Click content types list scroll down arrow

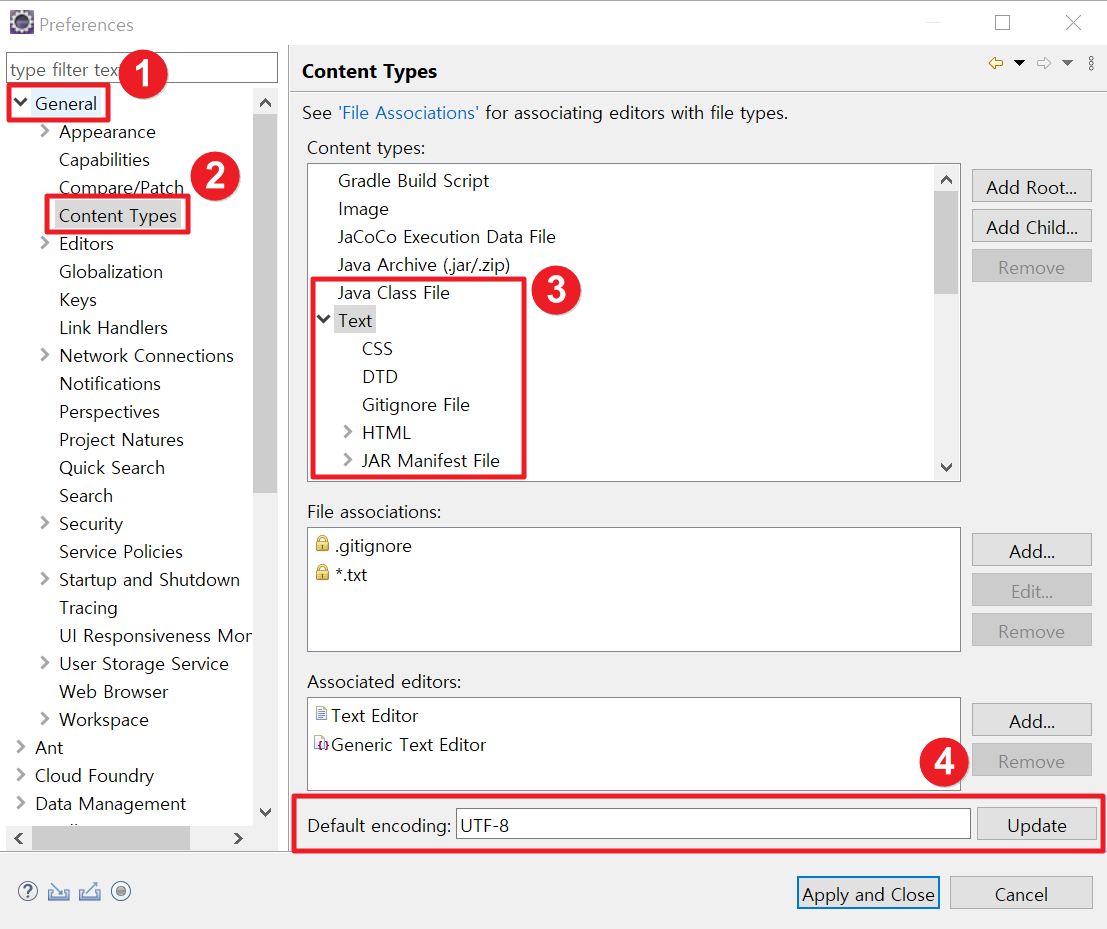[x=947, y=467]
